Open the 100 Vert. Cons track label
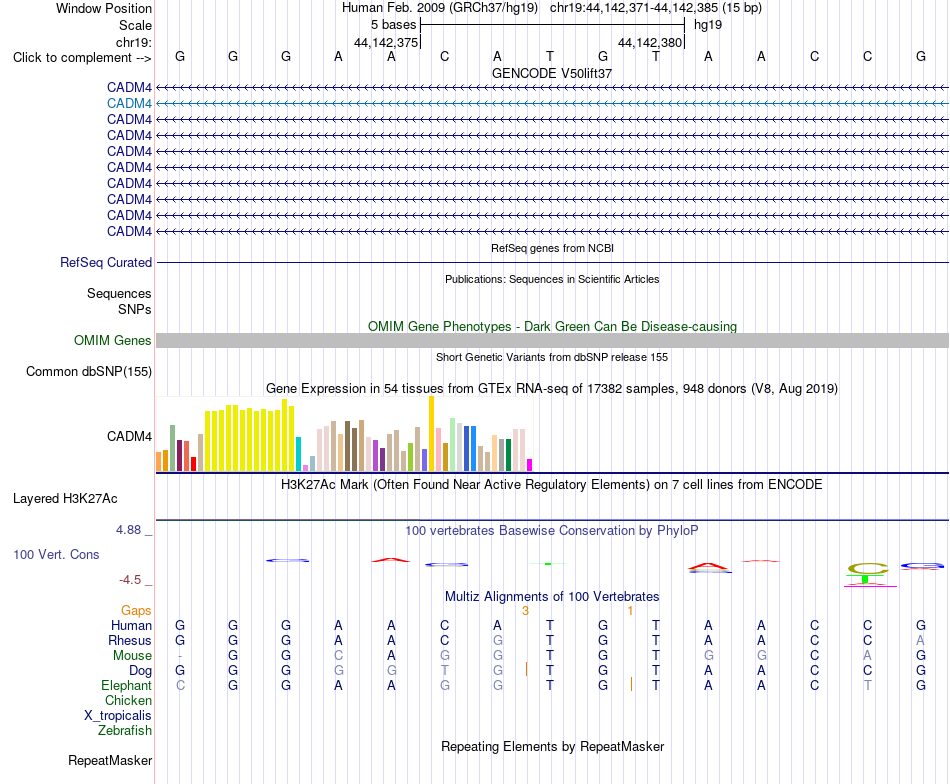Viewport: 950px width, 784px height. point(56,554)
